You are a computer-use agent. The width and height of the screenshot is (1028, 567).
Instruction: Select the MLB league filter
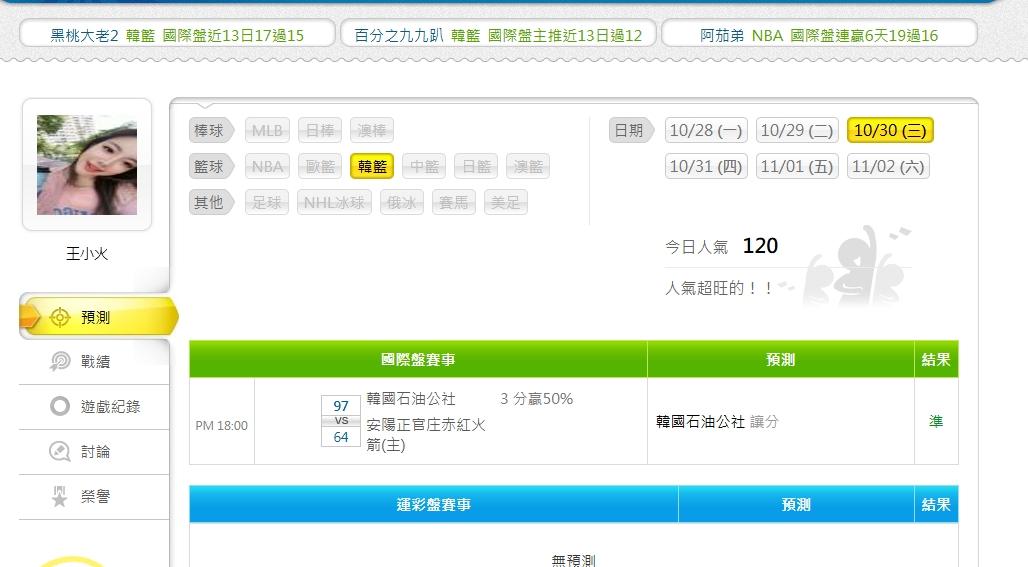coord(267,130)
